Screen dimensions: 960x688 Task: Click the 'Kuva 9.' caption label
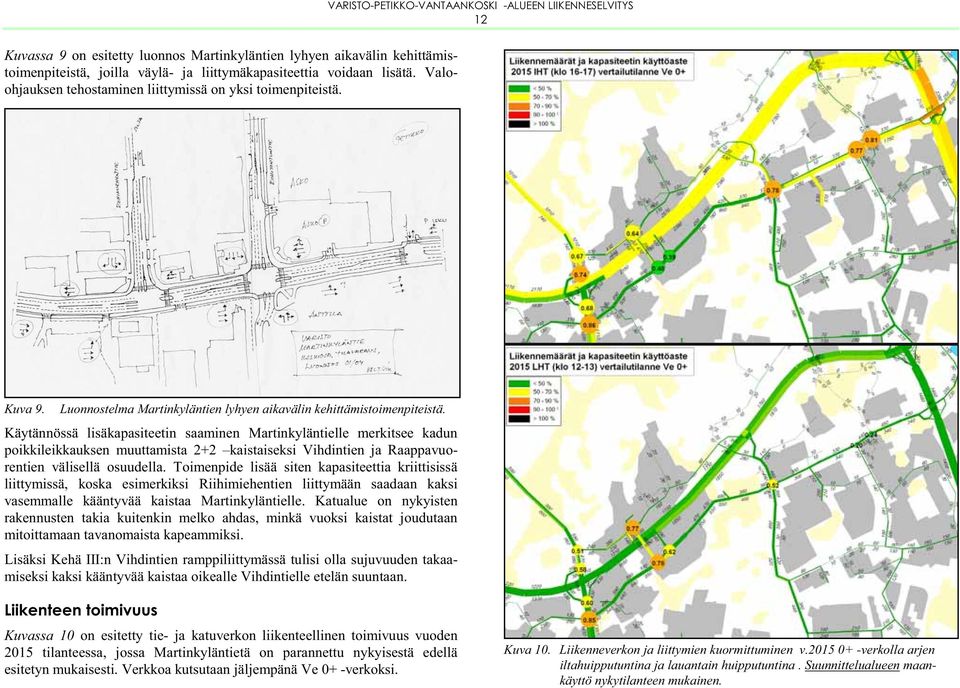pos(24,409)
